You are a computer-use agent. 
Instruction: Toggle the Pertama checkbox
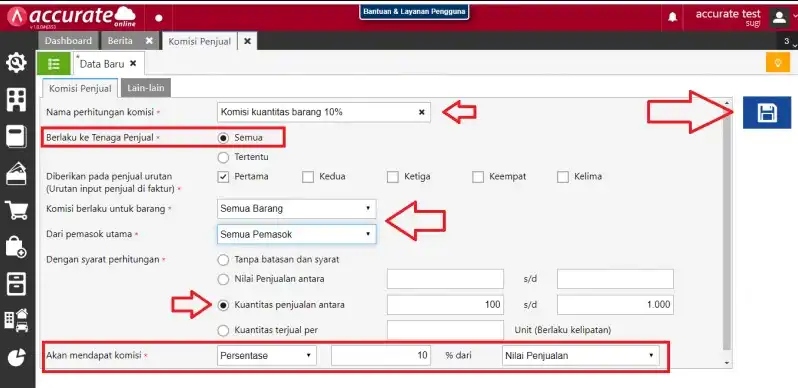pos(223,177)
